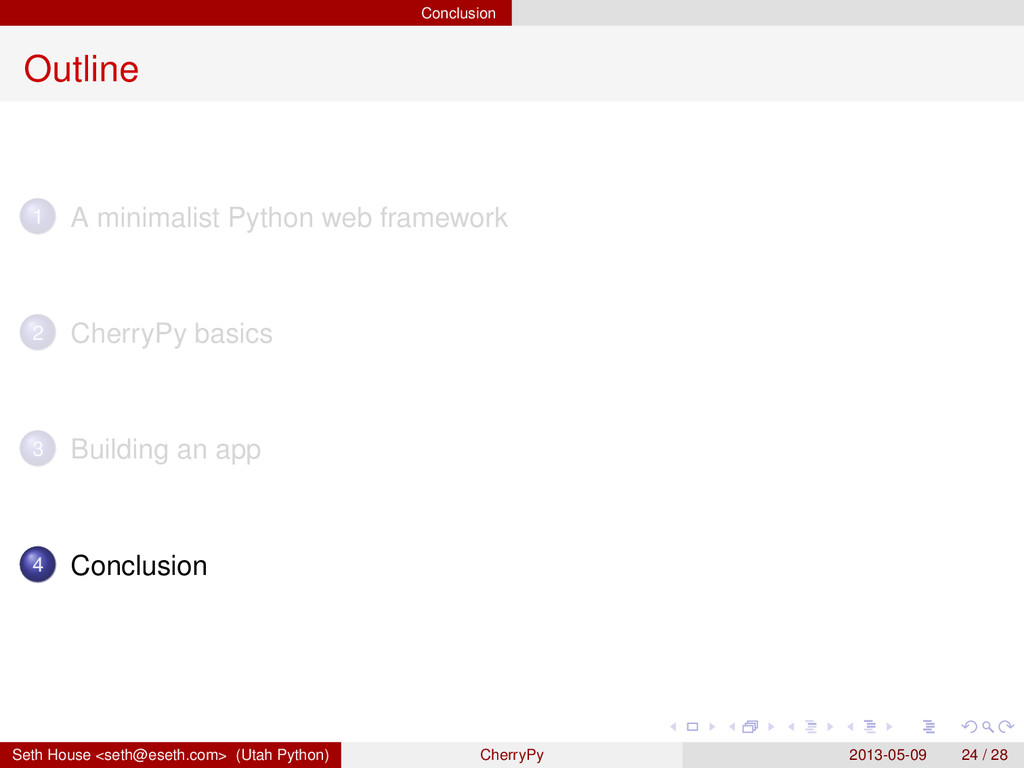
Task: Click the previous subsection arrow in the navigation bar
Action: click(791, 727)
